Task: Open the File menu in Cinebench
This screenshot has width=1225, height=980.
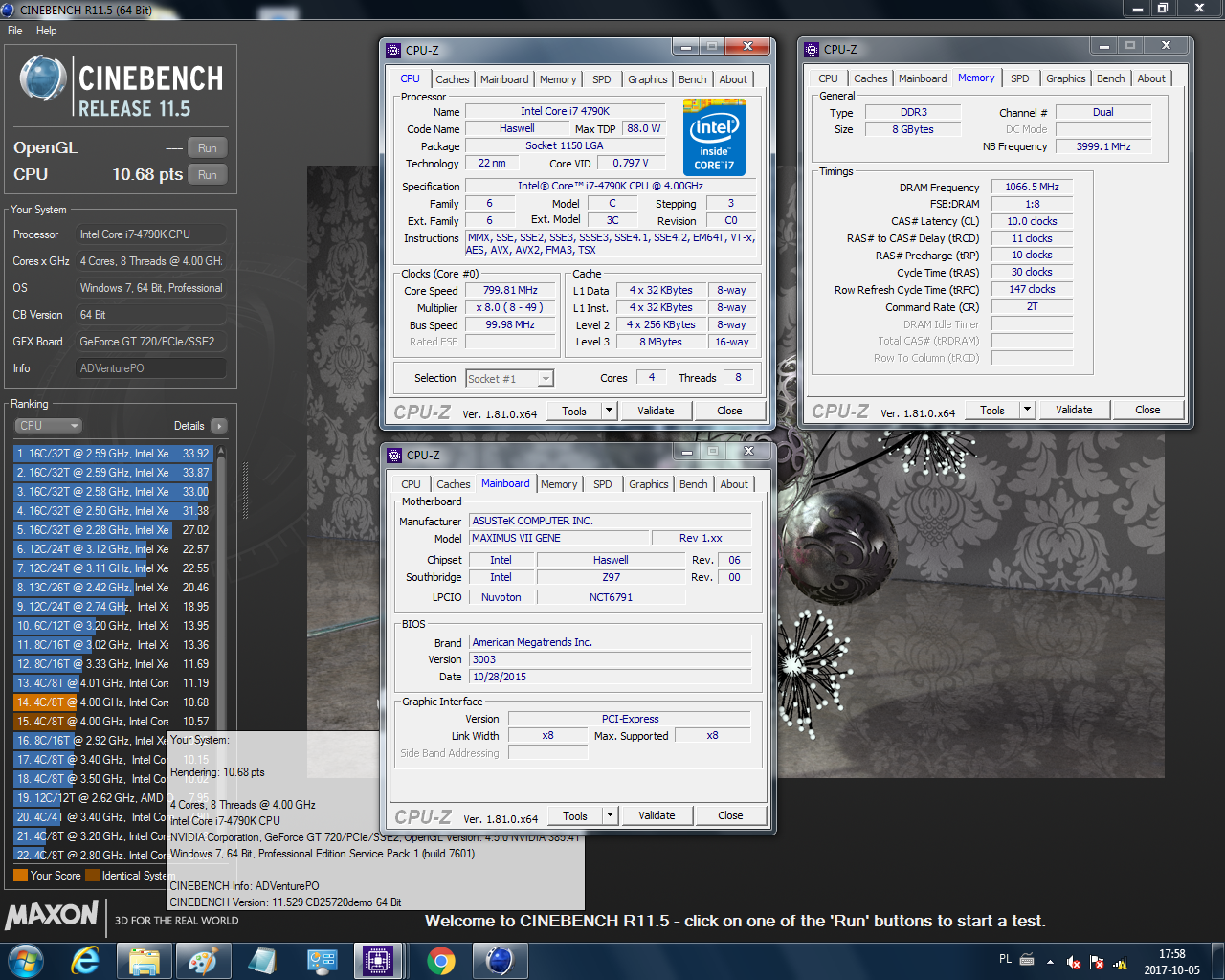Action: tap(15, 31)
